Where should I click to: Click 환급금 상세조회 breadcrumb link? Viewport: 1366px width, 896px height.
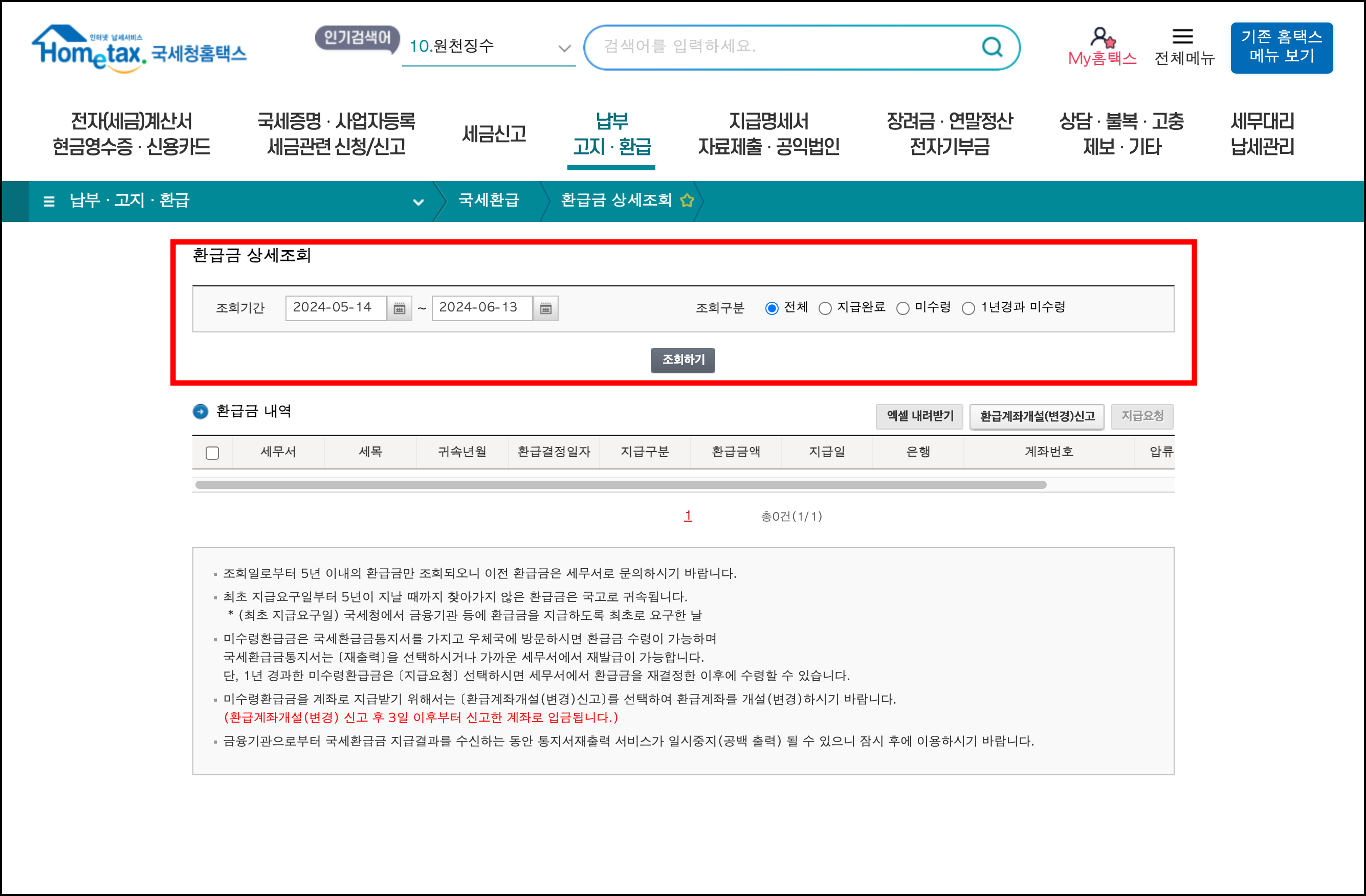[616, 200]
